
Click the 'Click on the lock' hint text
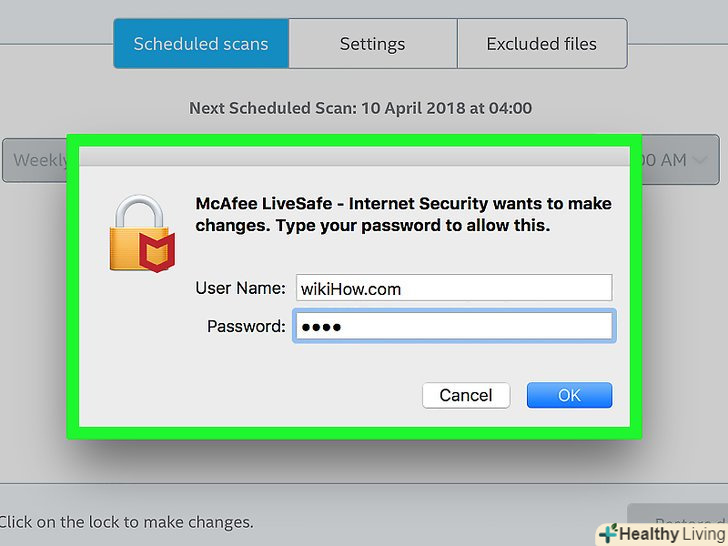pos(126,521)
